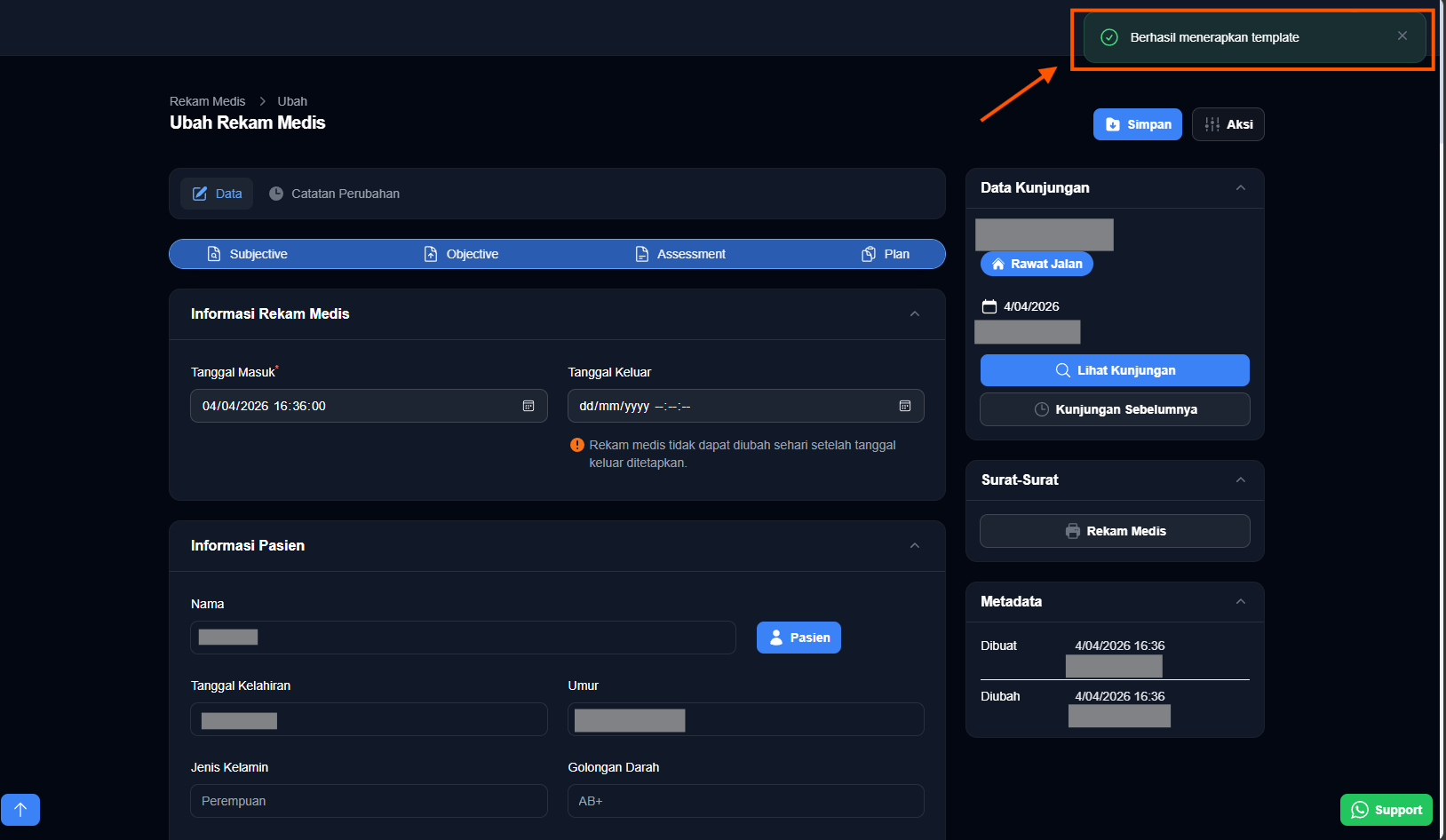Image resolution: width=1446 pixels, height=840 pixels.
Task: Jump to the Objective section
Action: pyautogui.click(x=461, y=254)
